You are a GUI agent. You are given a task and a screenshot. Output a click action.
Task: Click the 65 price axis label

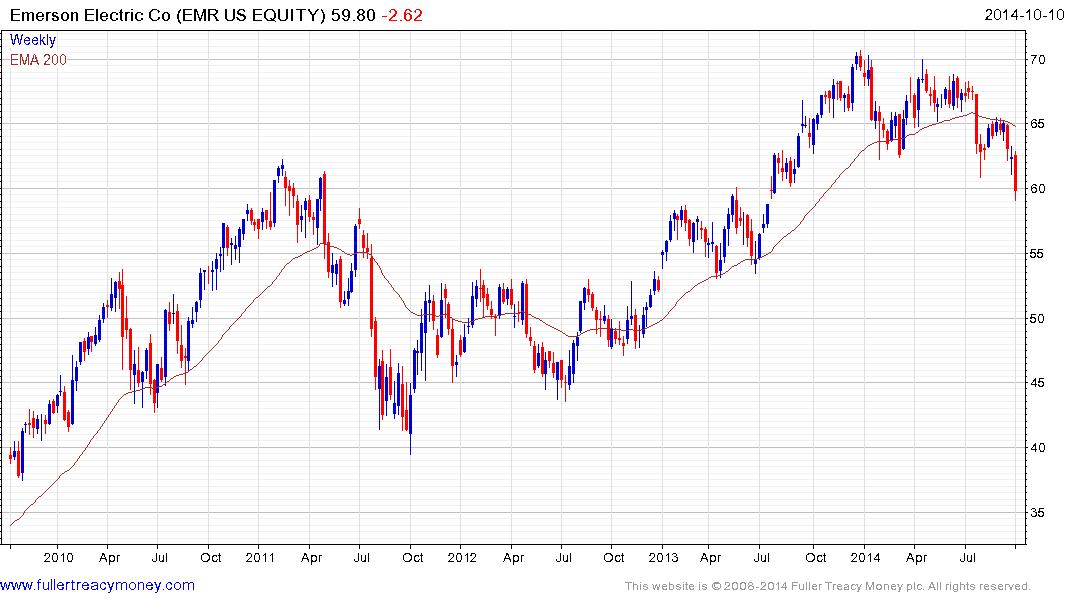tap(1038, 124)
